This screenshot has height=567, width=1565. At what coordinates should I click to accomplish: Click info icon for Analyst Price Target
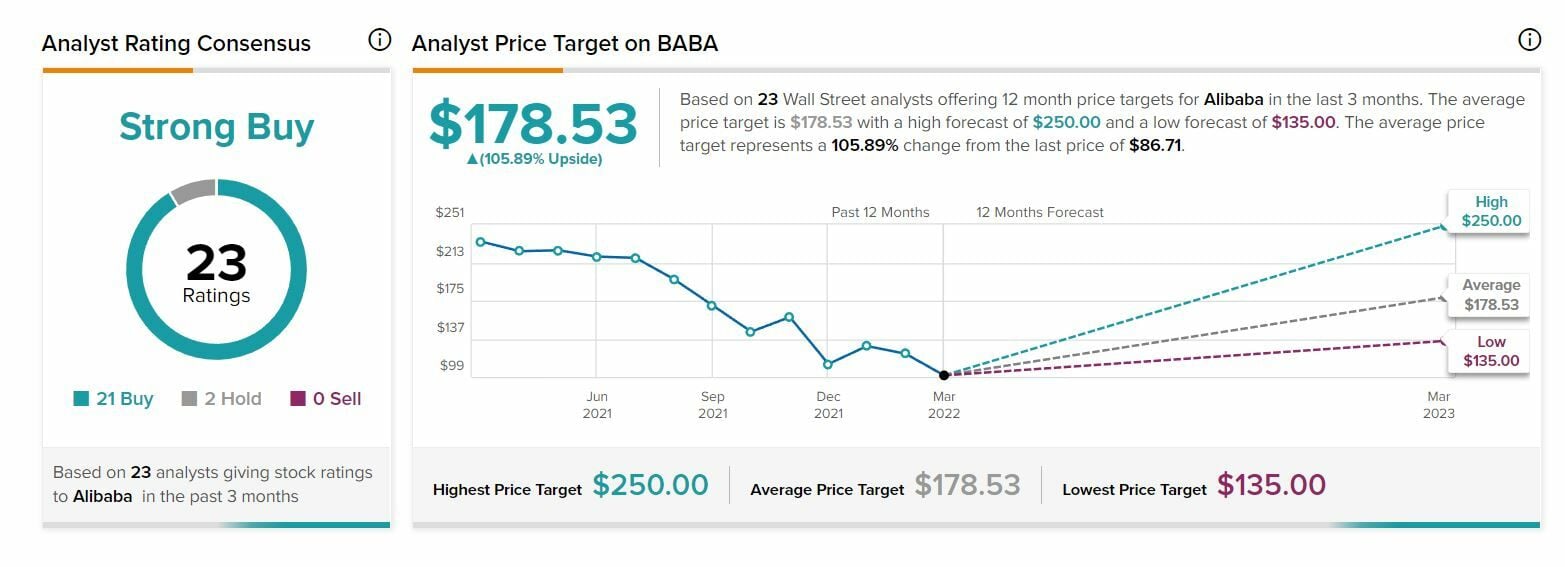(x=1529, y=41)
